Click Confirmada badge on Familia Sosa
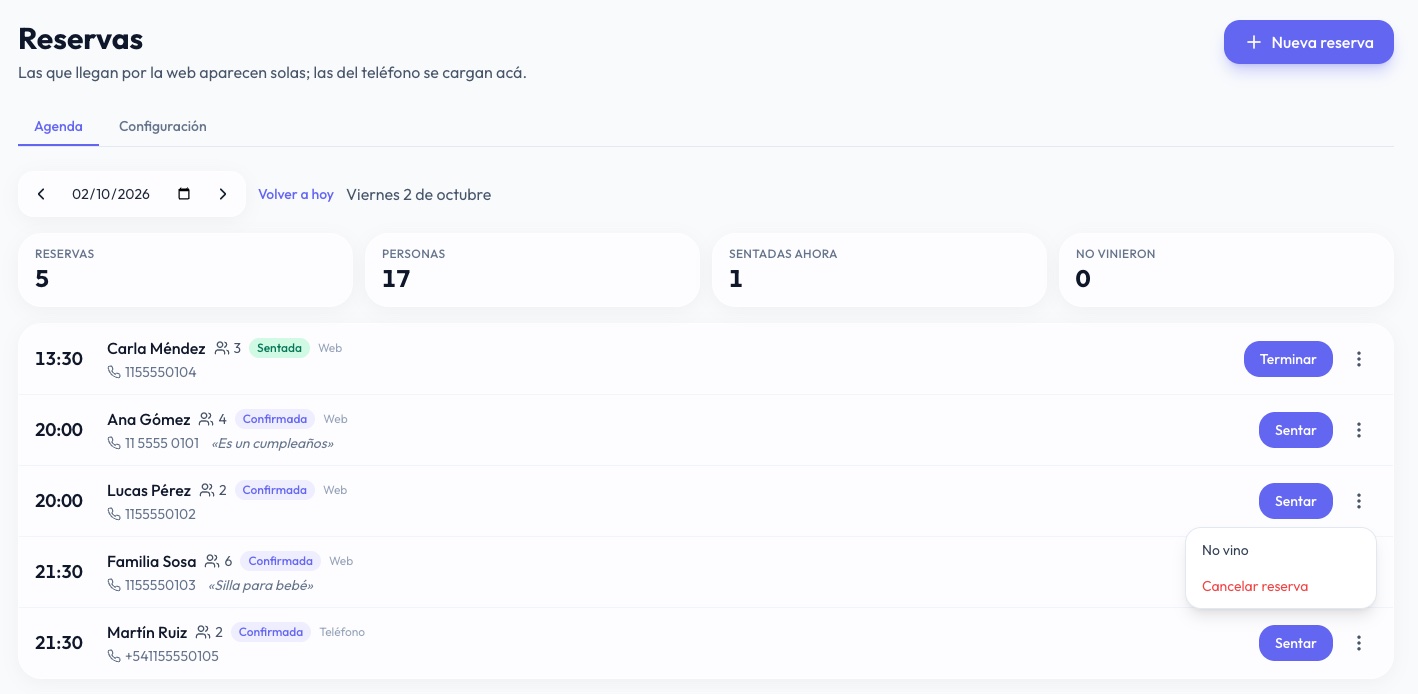This screenshot has height=694, width=1418. [281, 561]
